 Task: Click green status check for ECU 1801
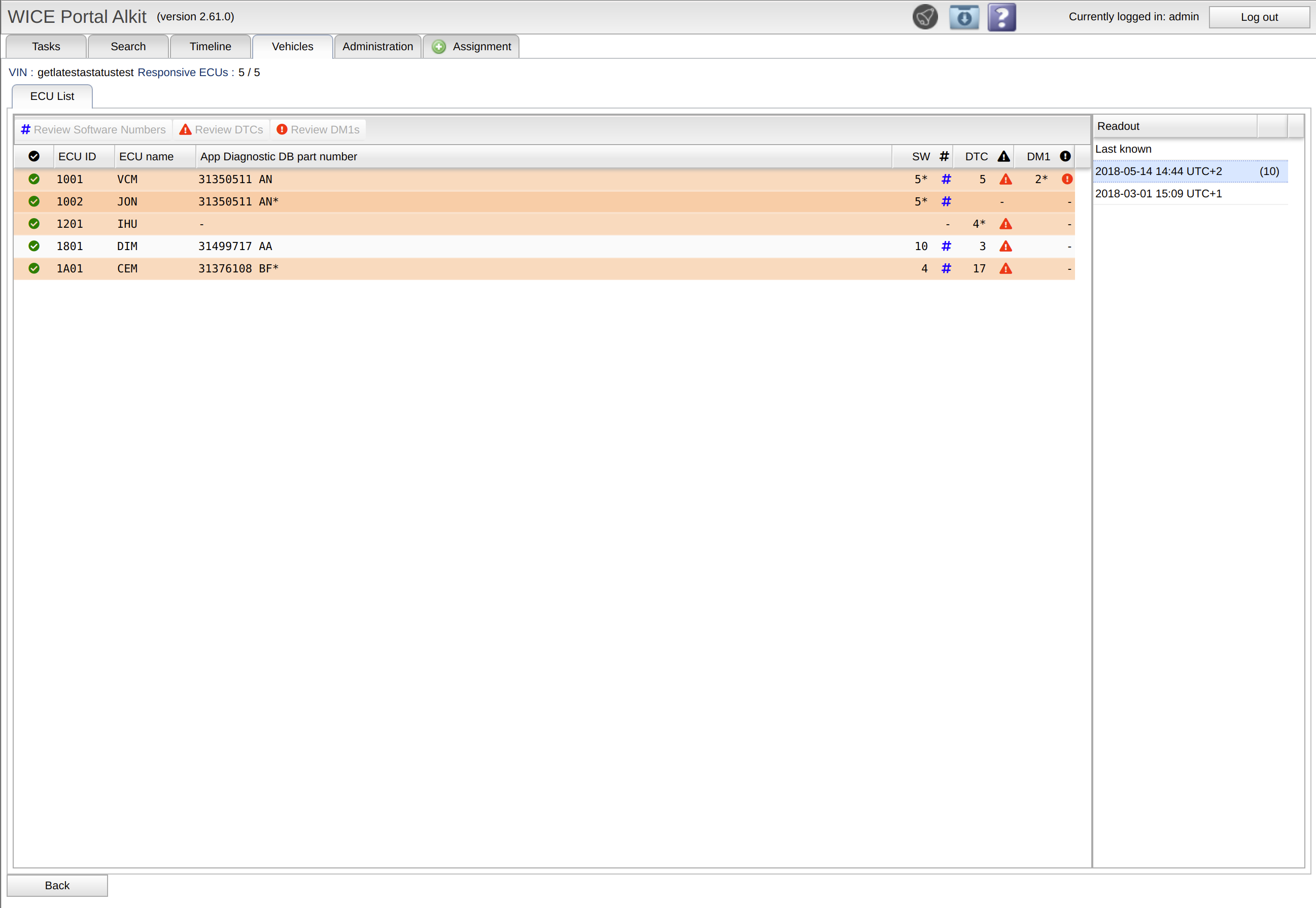34,247
